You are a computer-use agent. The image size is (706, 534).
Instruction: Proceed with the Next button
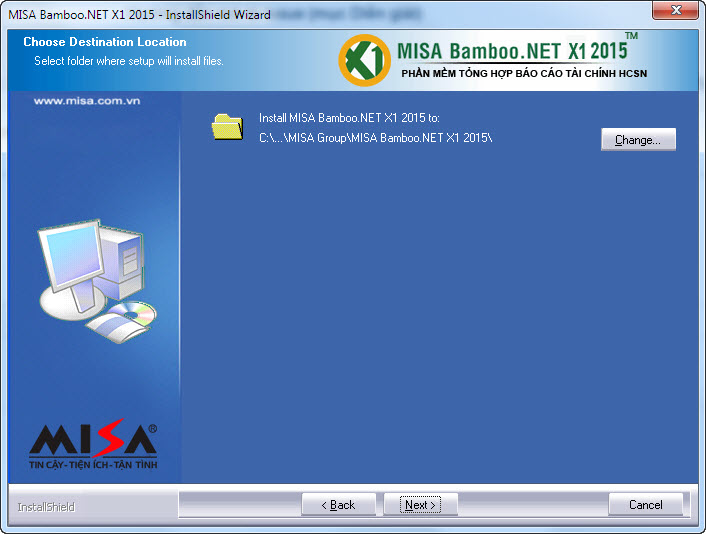[x=421, y=505]
